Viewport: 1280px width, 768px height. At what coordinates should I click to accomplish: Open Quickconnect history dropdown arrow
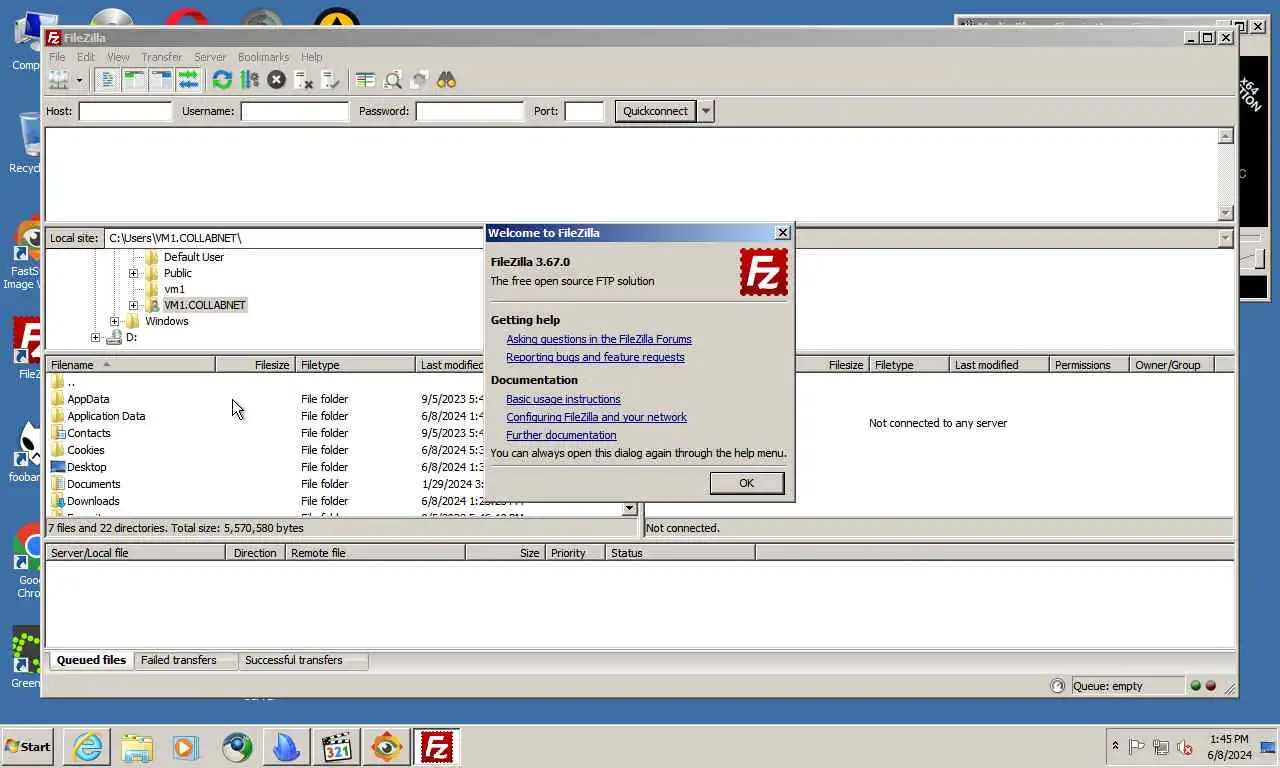click(706, 111)
